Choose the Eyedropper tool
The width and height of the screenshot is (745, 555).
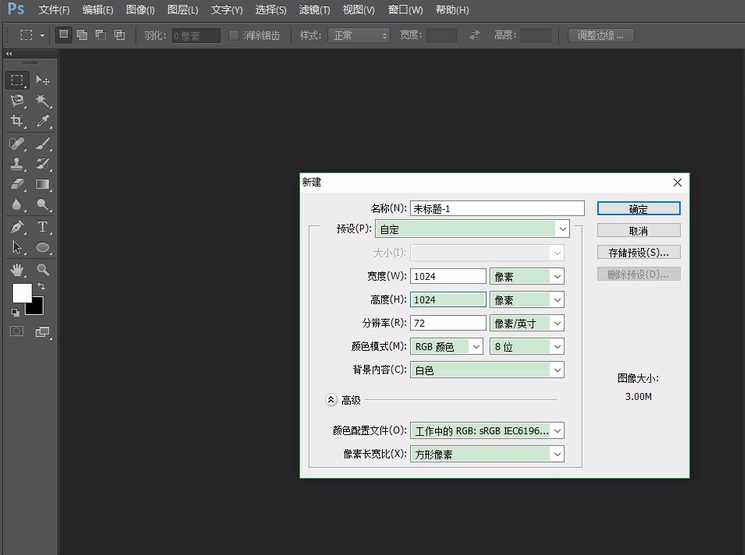[43, 122]
